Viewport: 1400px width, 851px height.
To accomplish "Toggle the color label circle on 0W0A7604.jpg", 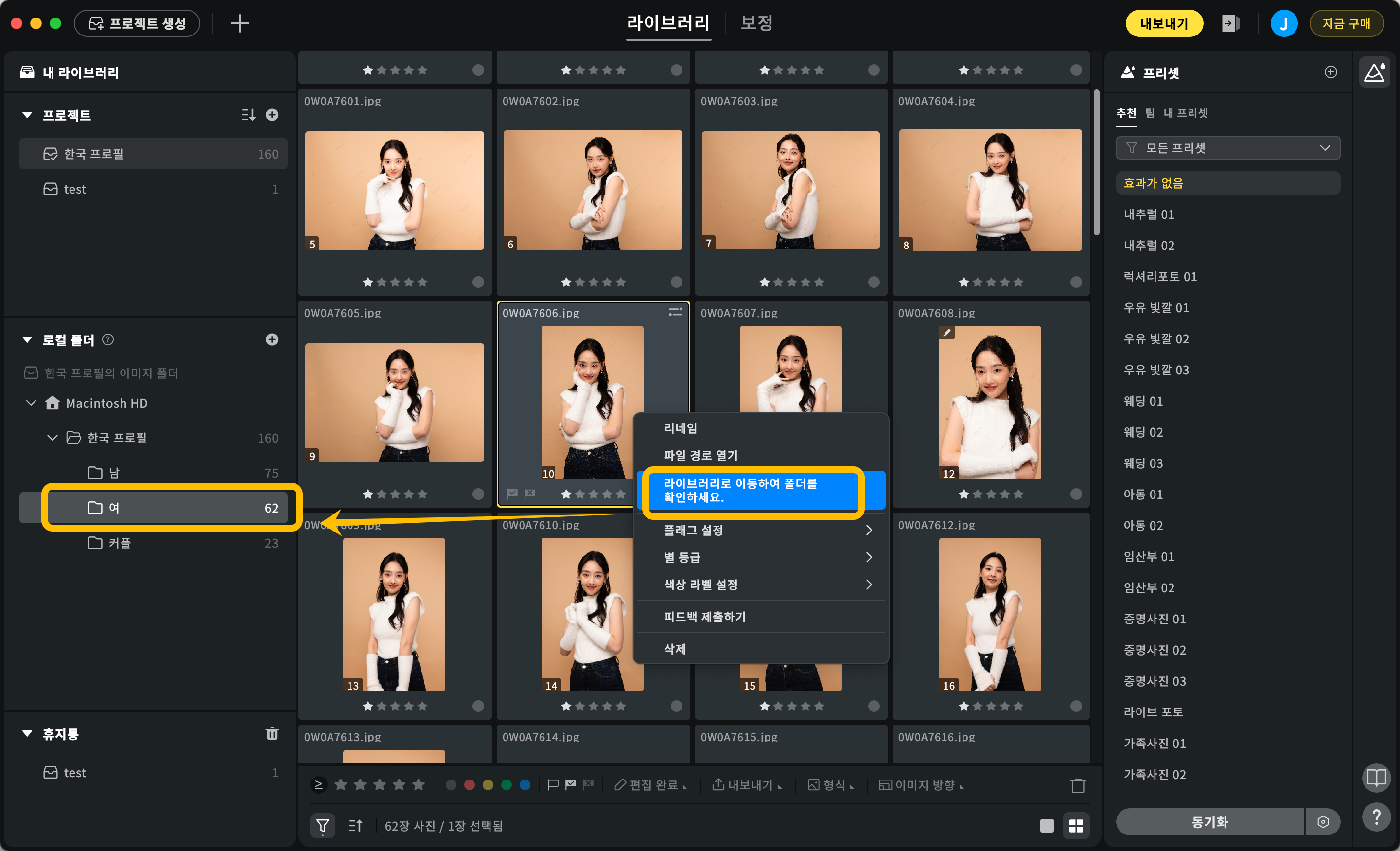I will 1076,282.
